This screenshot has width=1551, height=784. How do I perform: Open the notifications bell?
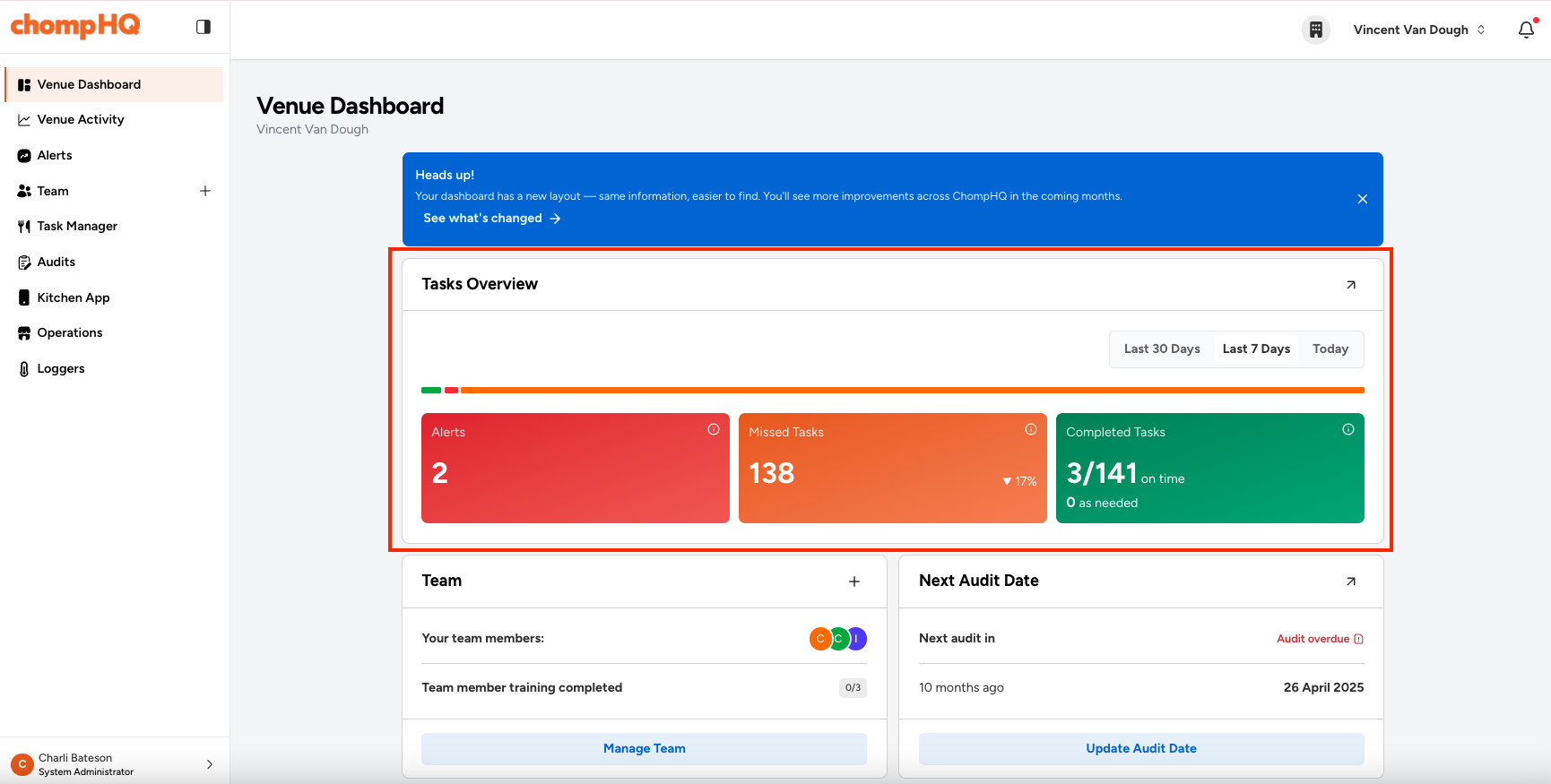click(1526, 30)
